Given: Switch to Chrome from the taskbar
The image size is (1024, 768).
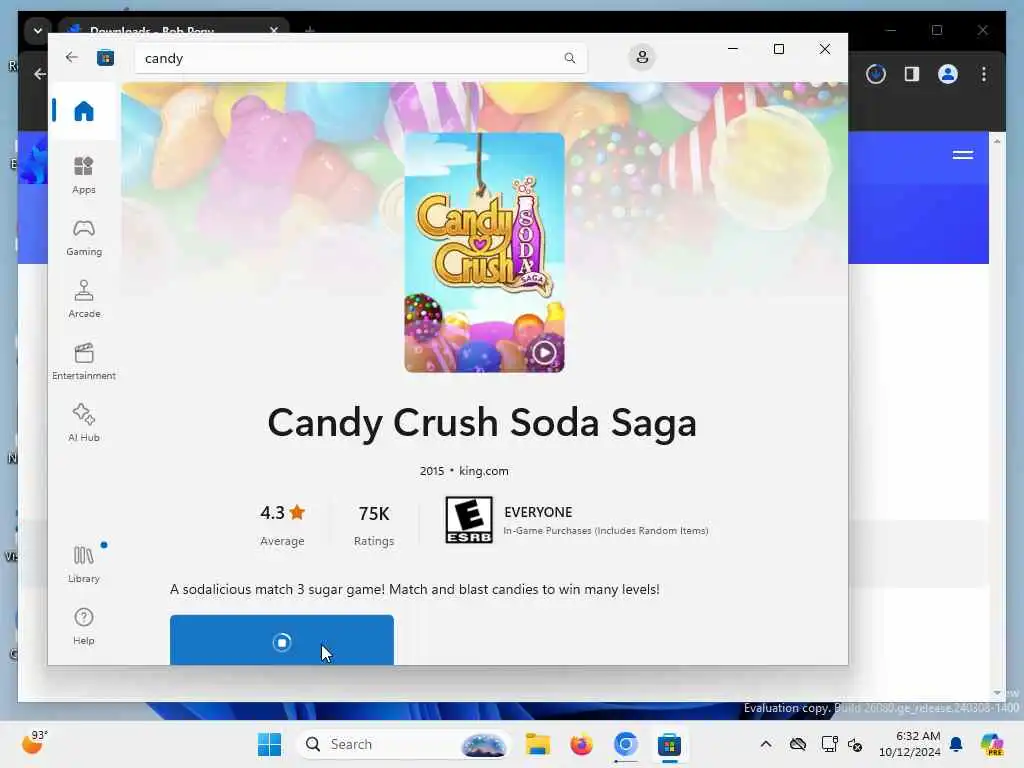Looking at the screenshot, I should [x=625, y=744].
